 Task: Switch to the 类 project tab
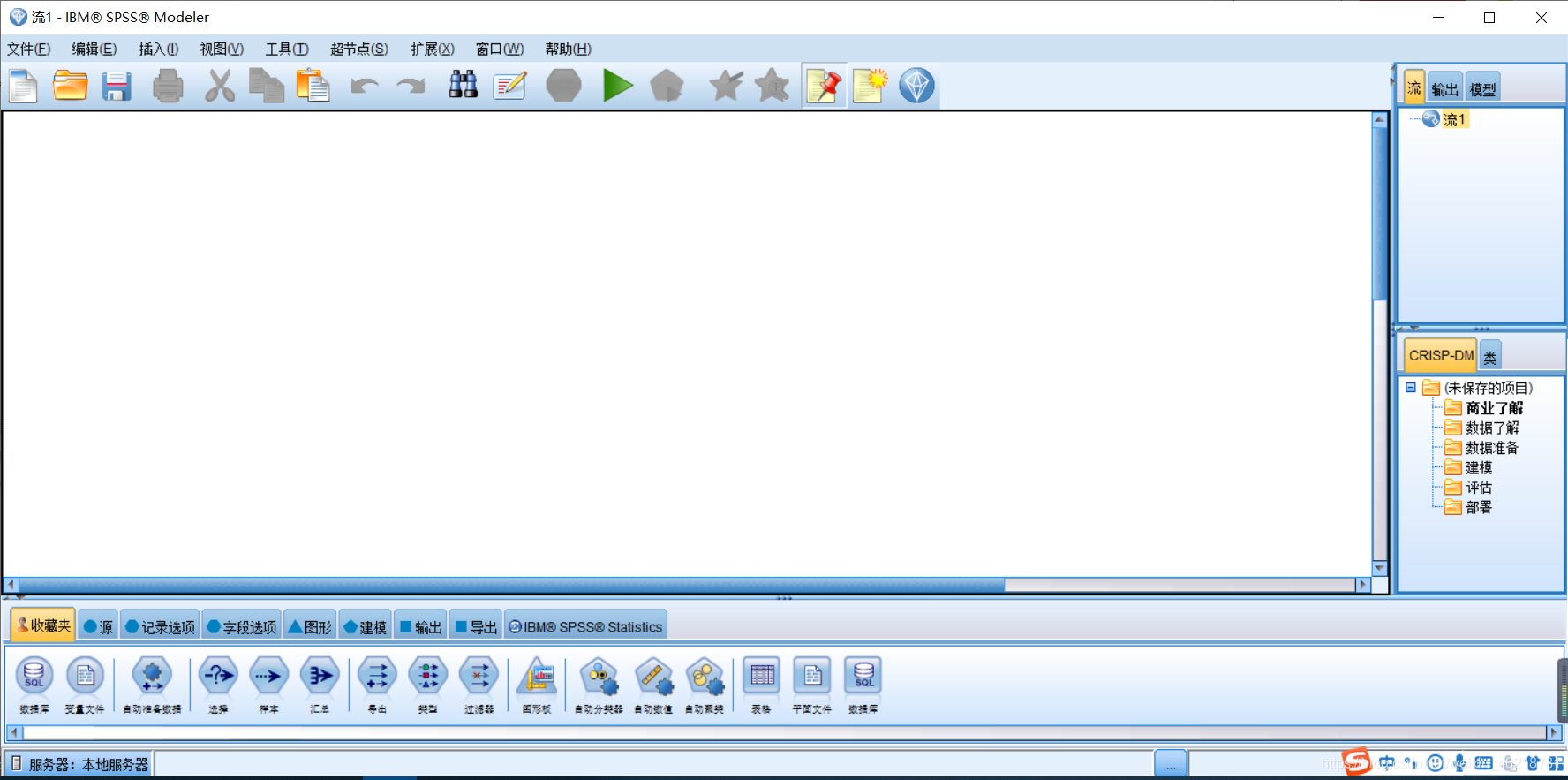click(x=1490, y=356)
